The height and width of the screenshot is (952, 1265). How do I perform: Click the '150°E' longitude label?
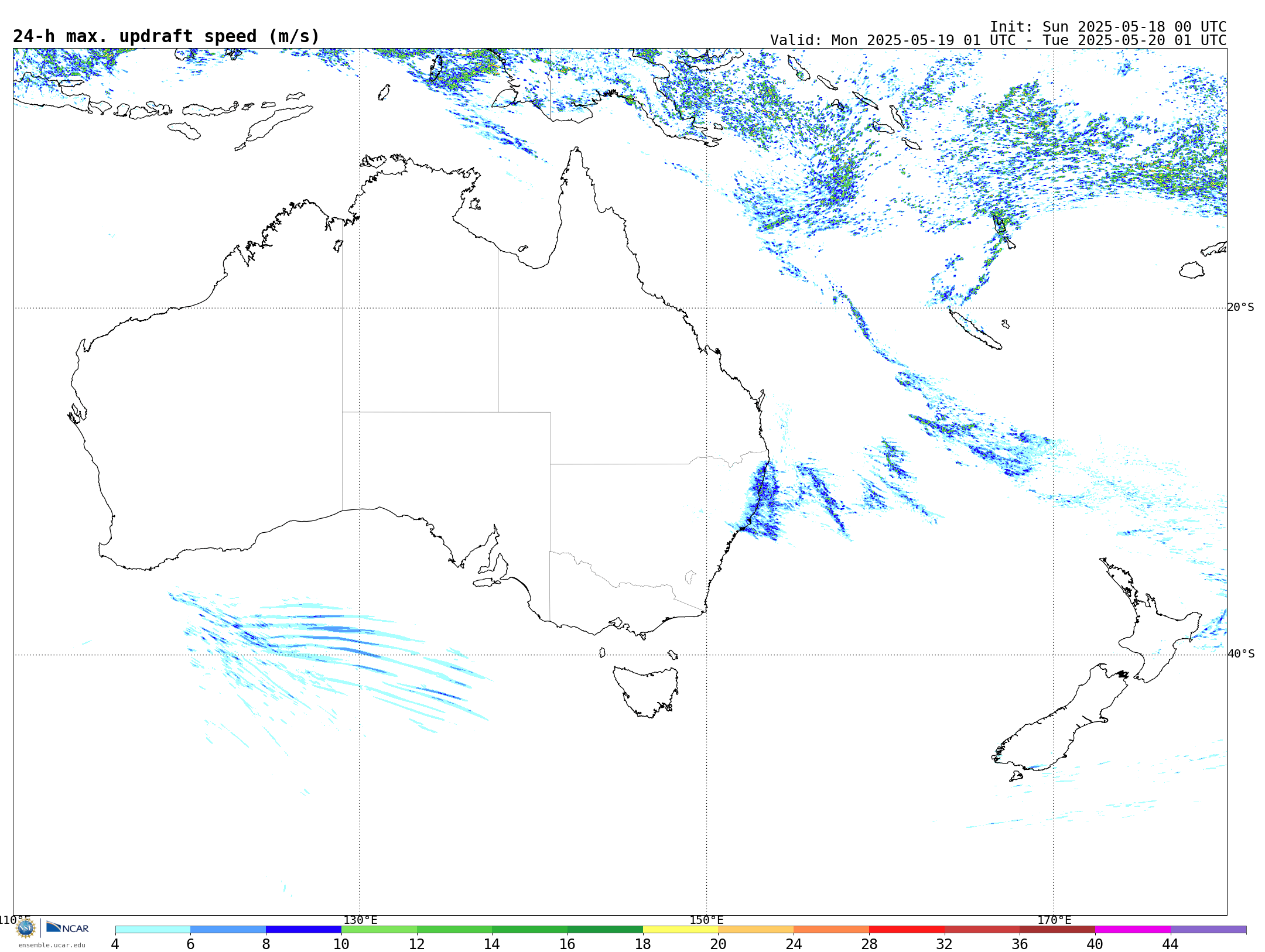[706, 920]
